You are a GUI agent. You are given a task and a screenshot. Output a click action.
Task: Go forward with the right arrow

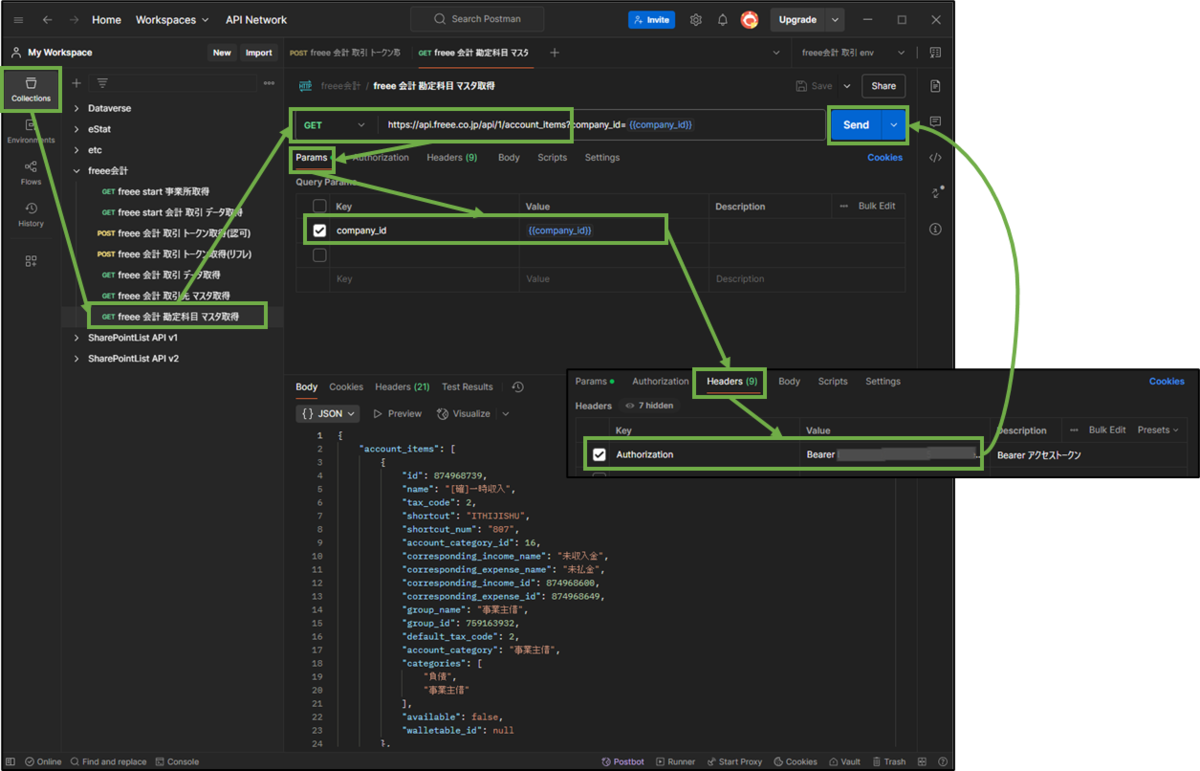[x=73, y=20]
